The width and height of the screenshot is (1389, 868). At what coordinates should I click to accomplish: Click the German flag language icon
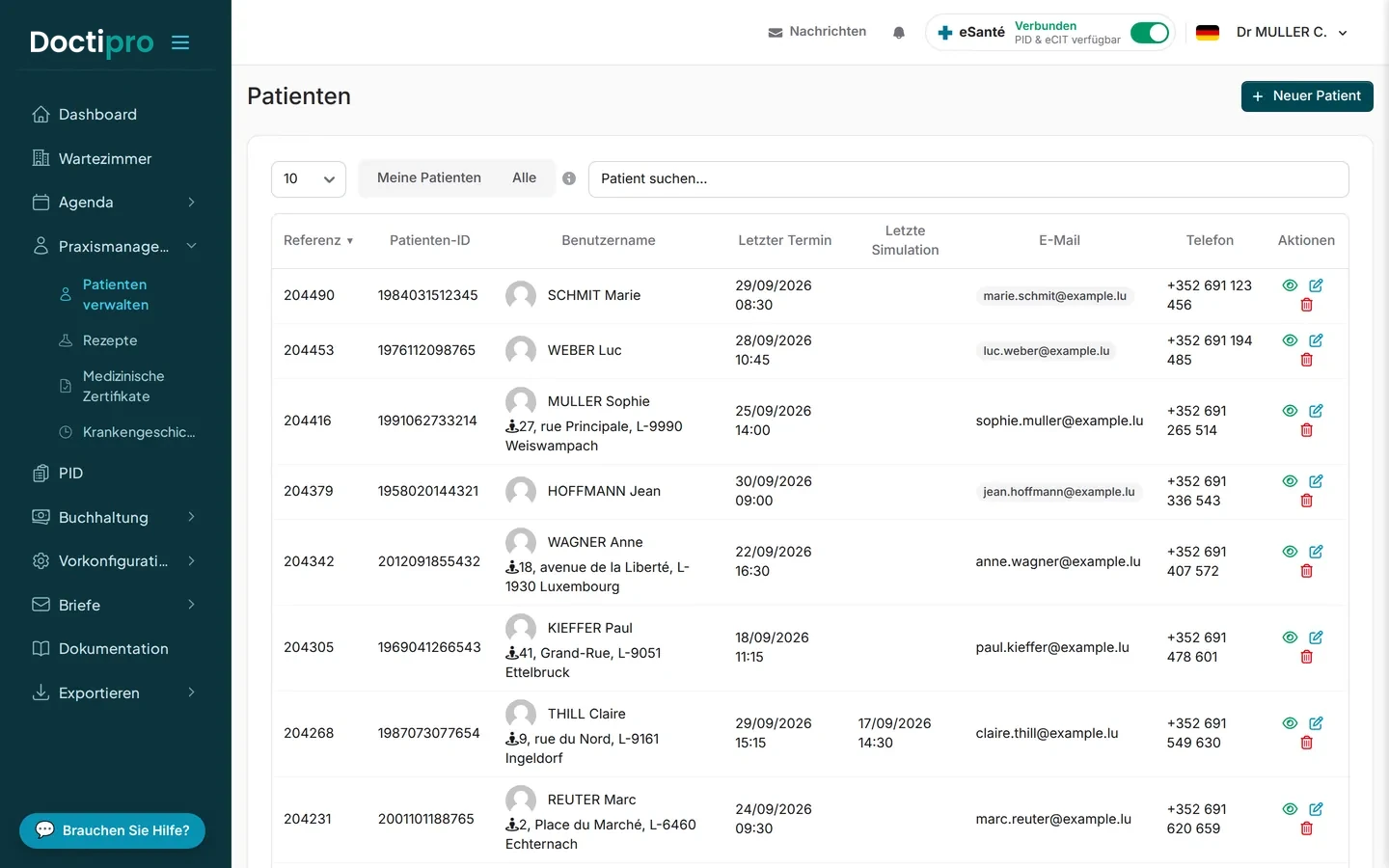[1208, 33]
